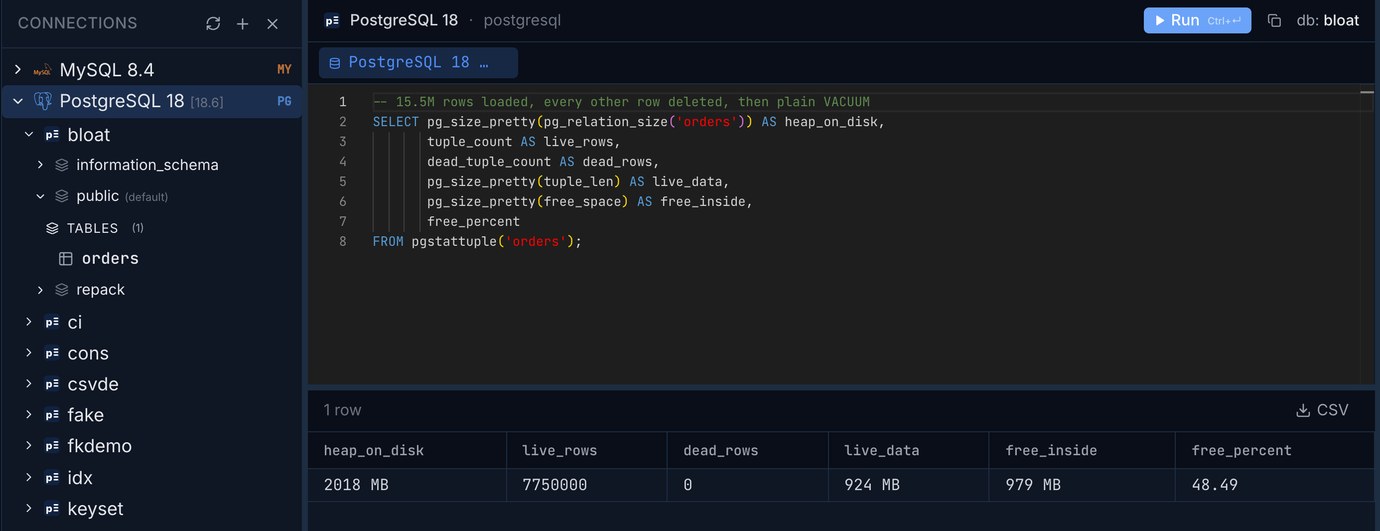Add a new connection with plus icon

point(242,23)
